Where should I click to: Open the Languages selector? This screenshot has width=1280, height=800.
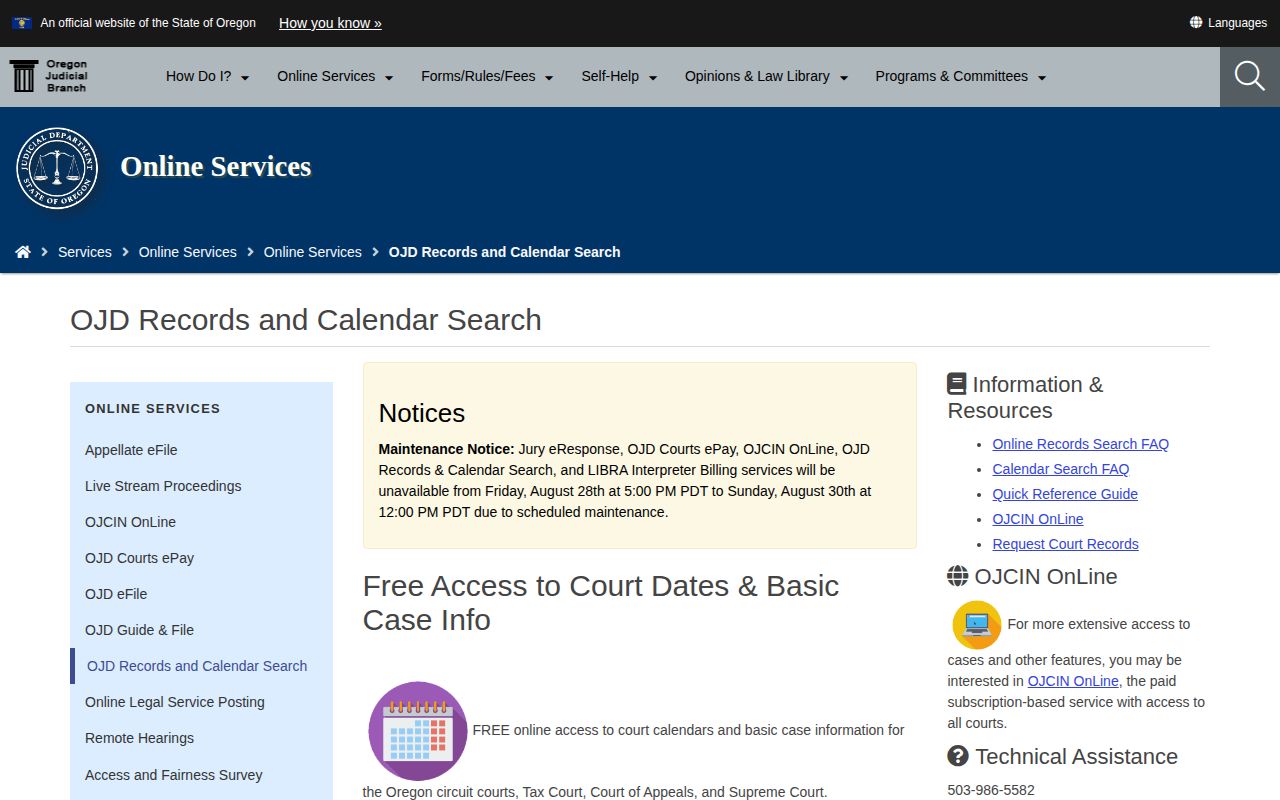[x=1228, y=22]
